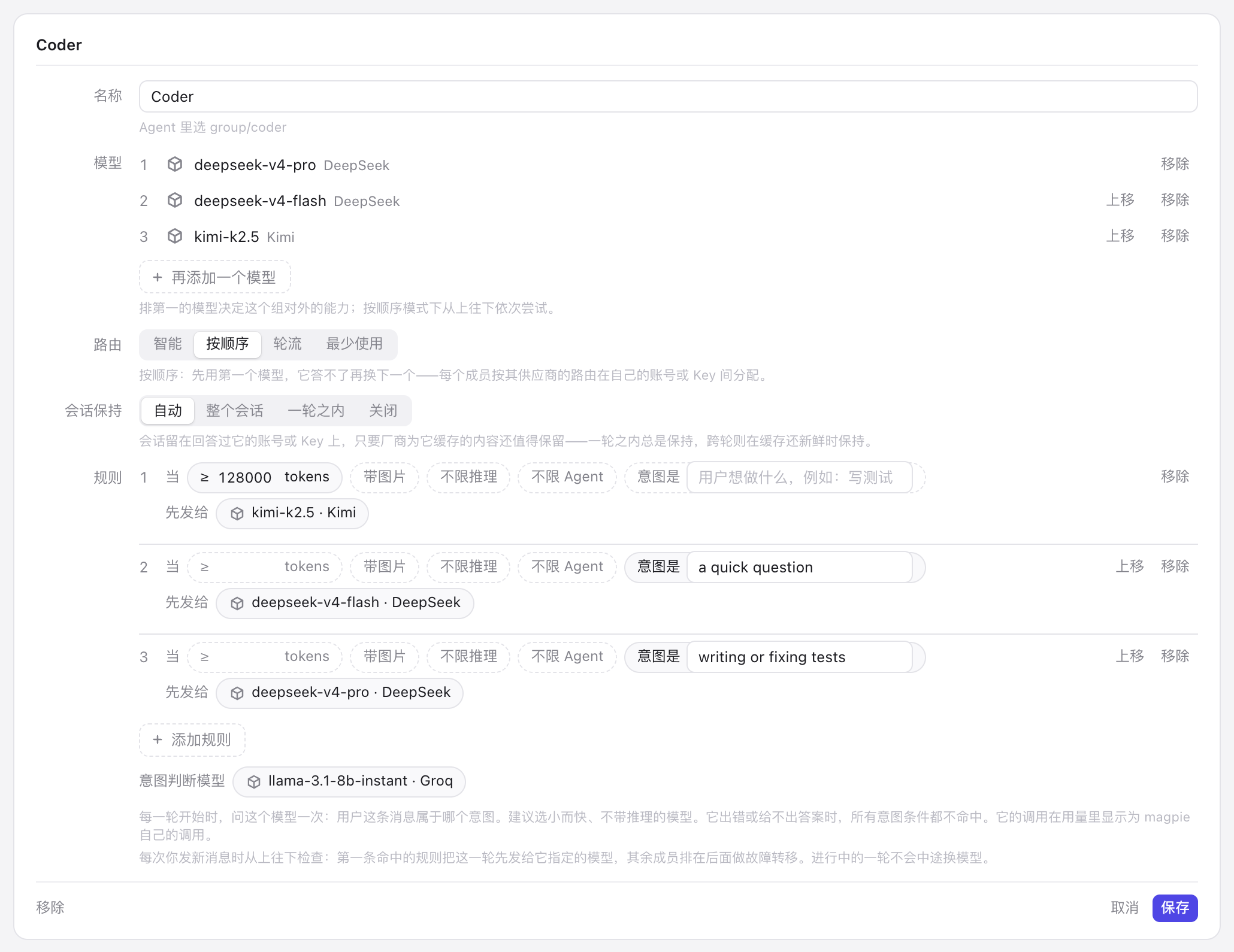Edit rule 1 token threshold 128000
This screenshot has height=952, width=1234.
[x=245, y=477]
